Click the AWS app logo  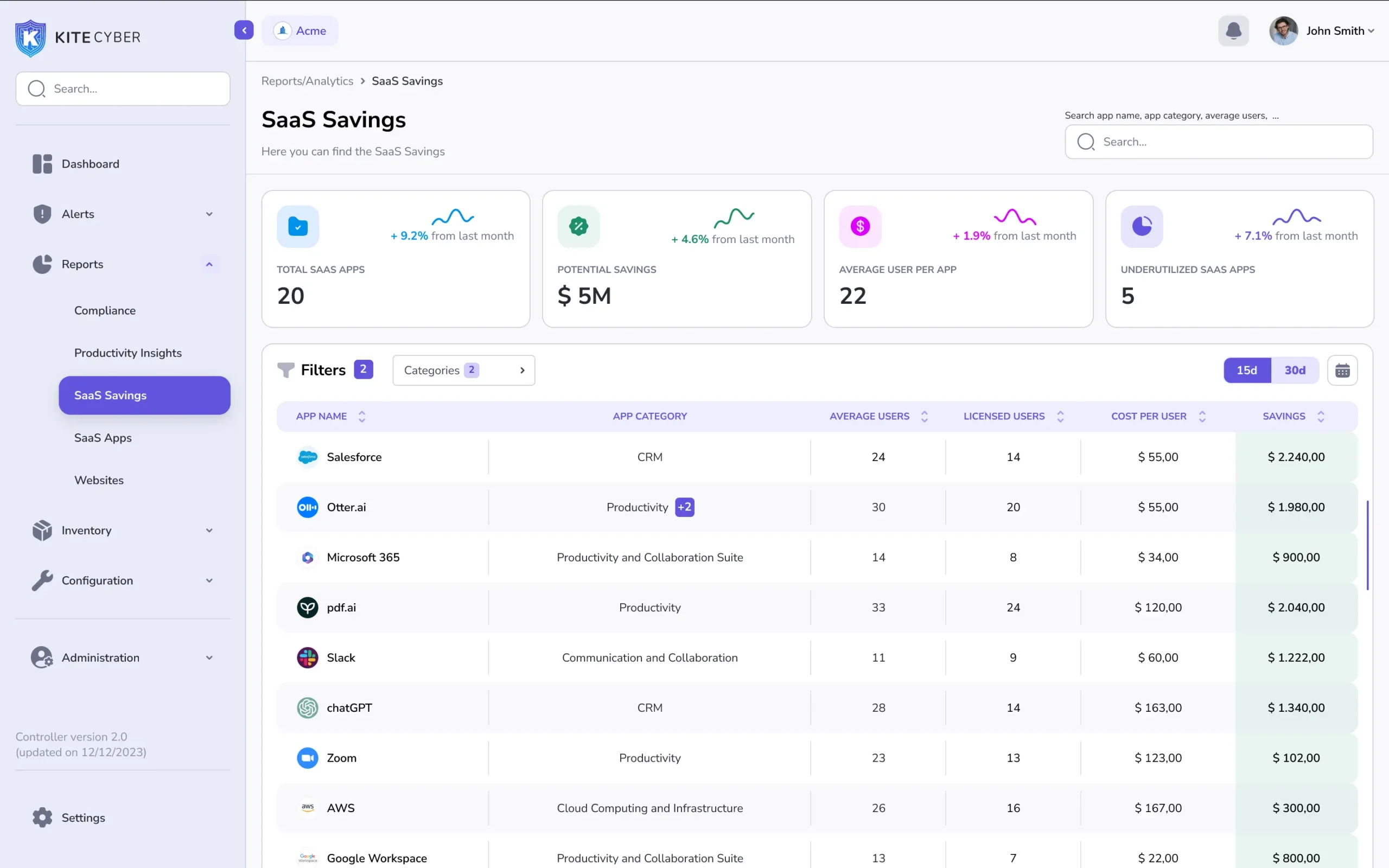(308, 808)
